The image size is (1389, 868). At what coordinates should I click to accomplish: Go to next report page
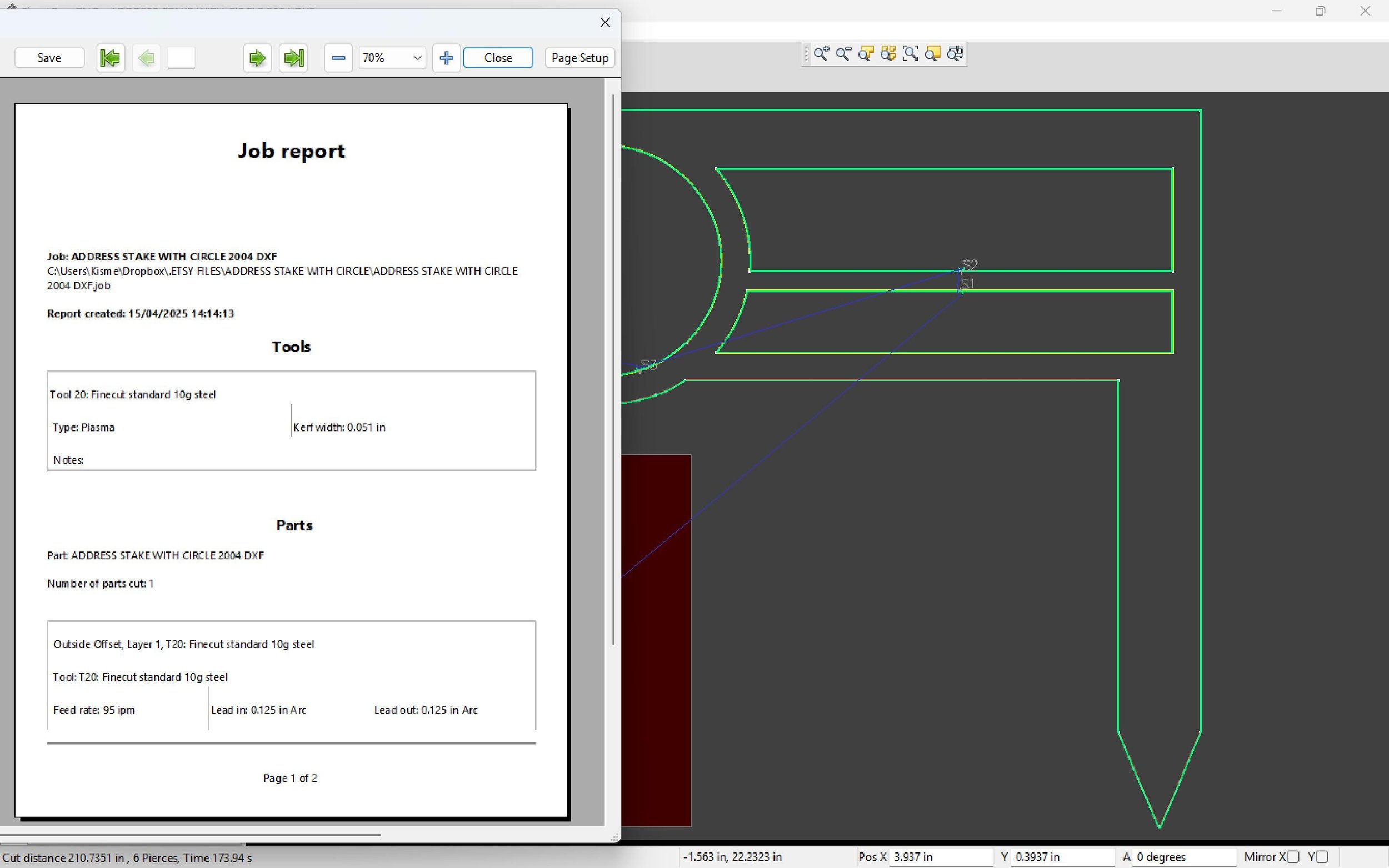257,58
